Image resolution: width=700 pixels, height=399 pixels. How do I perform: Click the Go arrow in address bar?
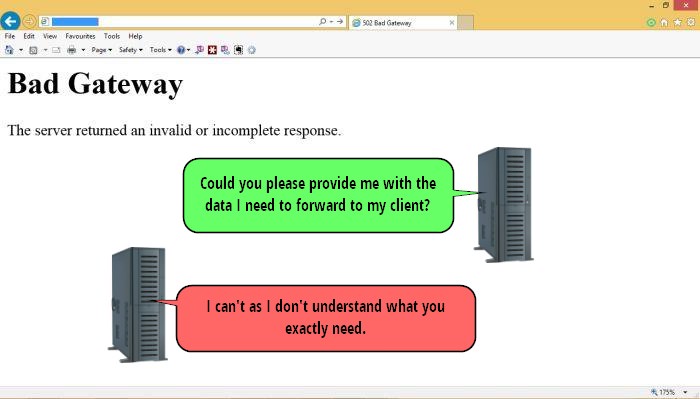point(340,21)
